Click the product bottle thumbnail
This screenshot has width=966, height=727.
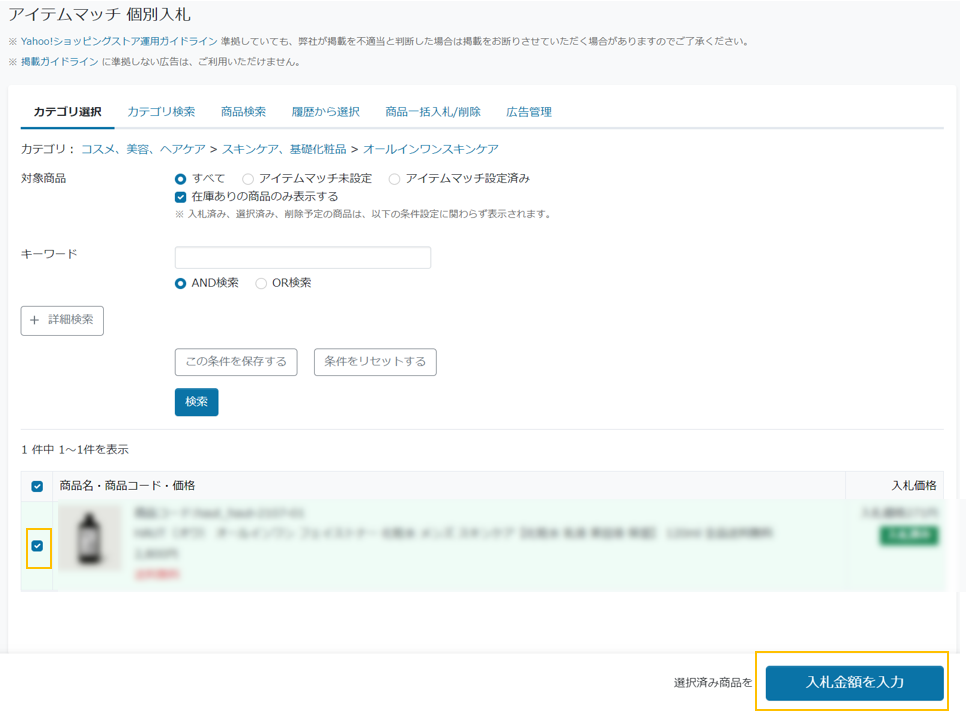tap(90, 538)
